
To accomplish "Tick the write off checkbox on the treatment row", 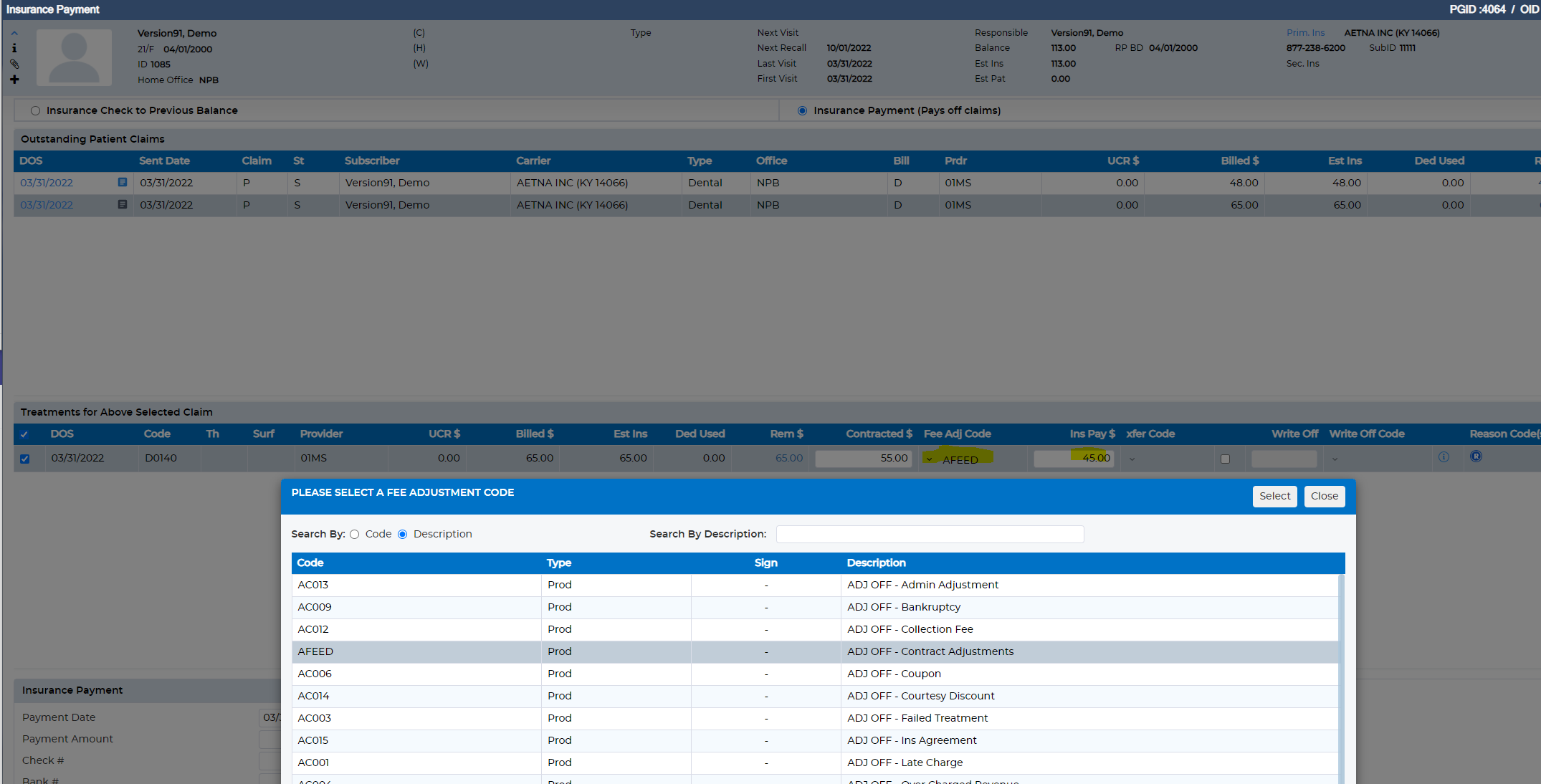I will 1225,459.
